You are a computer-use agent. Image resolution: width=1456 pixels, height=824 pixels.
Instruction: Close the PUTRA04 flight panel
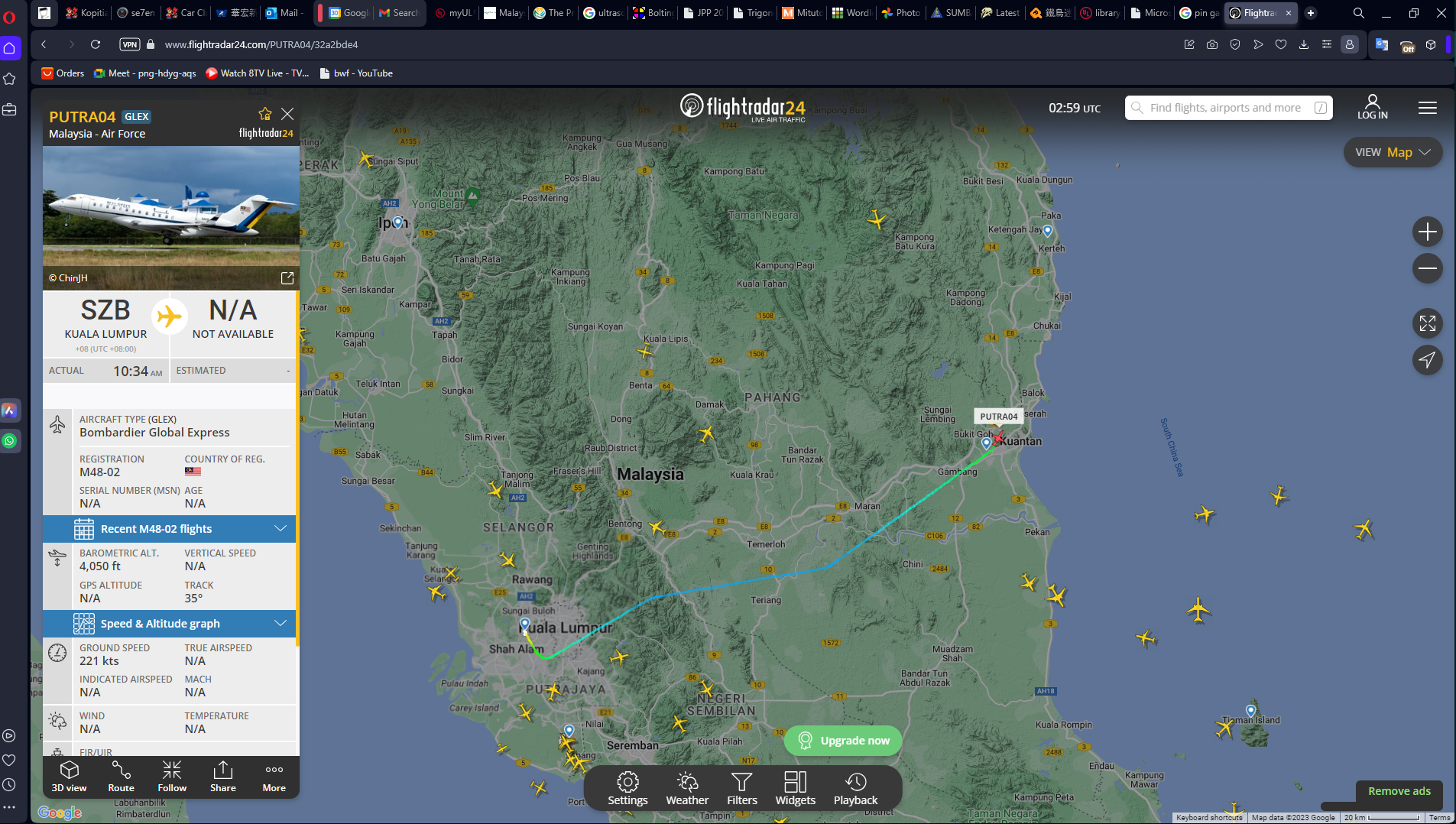tap(287, 114)
